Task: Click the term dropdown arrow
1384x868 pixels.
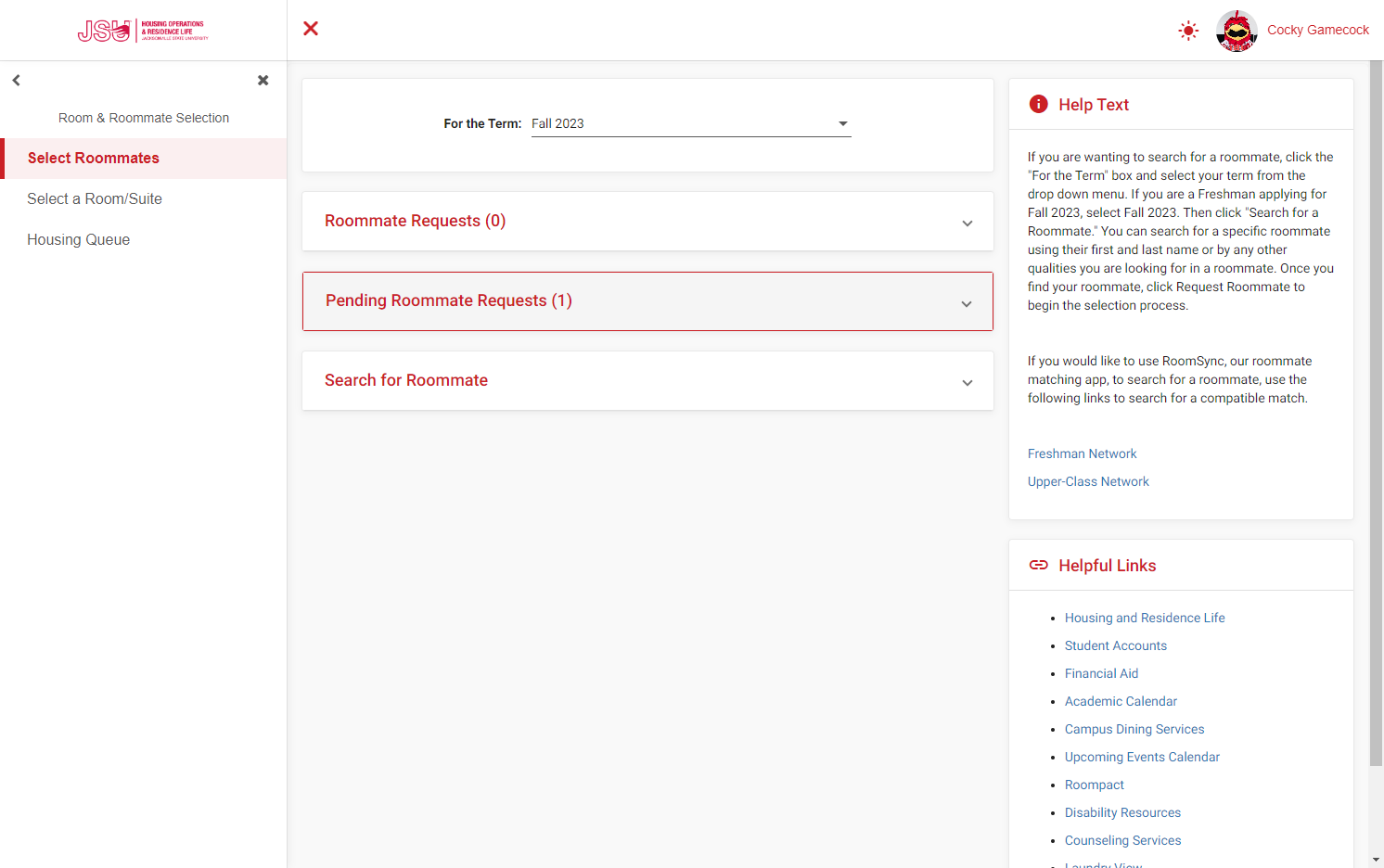Action: [x=843, y=123]
